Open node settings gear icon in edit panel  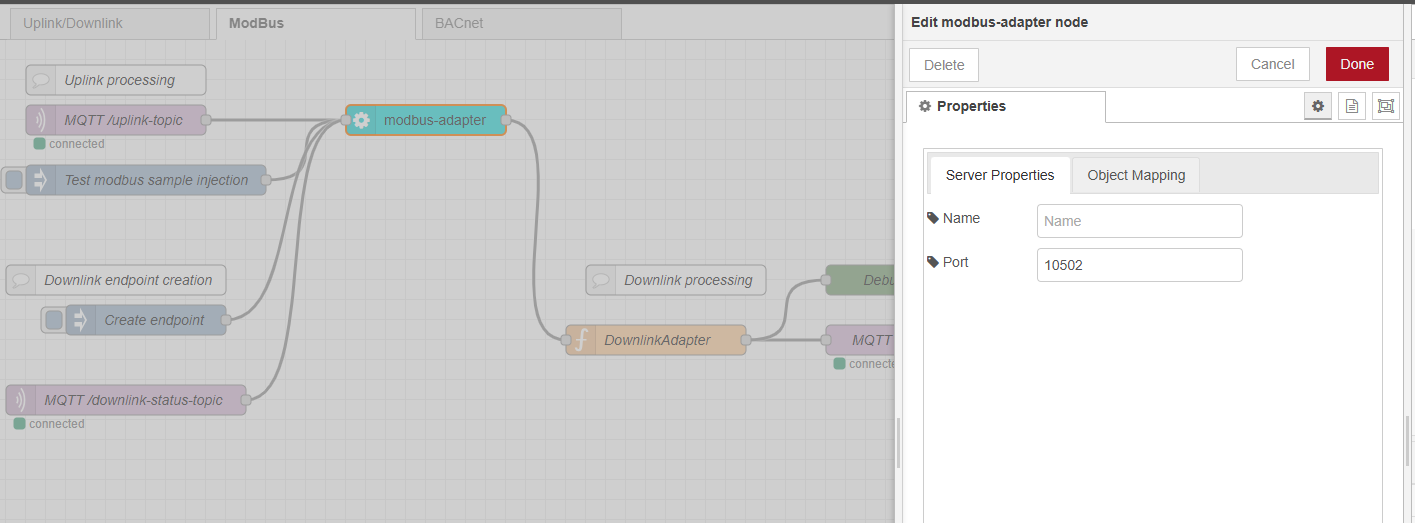click(1317, 106)
